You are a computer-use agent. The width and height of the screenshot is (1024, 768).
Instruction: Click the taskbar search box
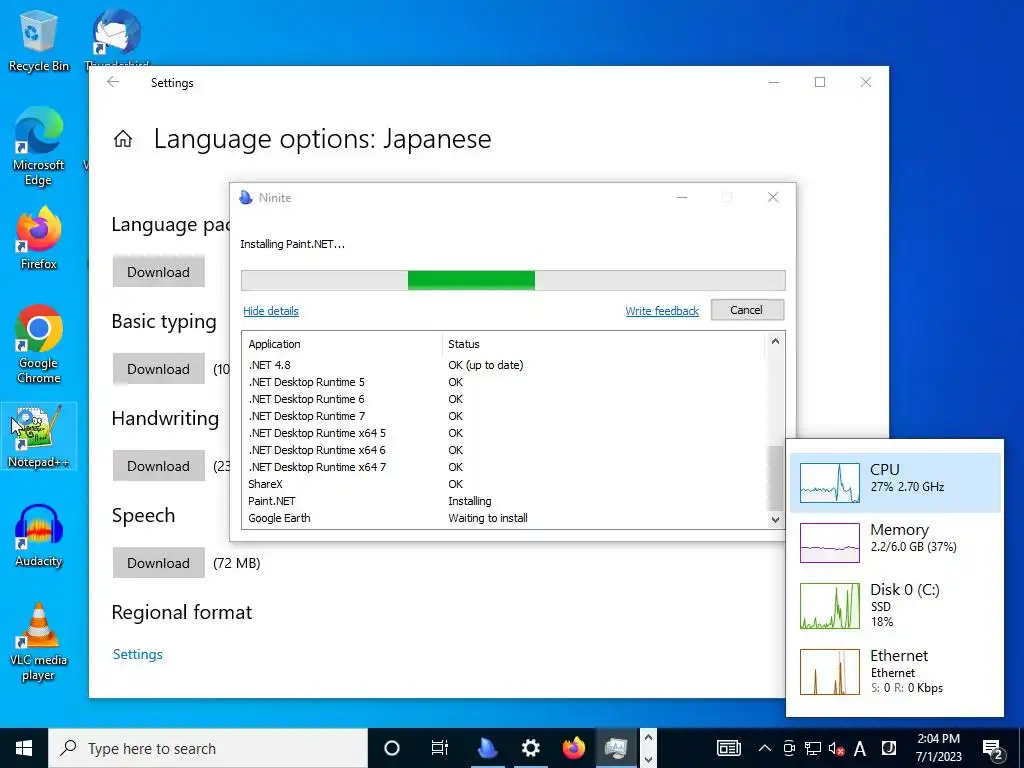pos(208,748)
